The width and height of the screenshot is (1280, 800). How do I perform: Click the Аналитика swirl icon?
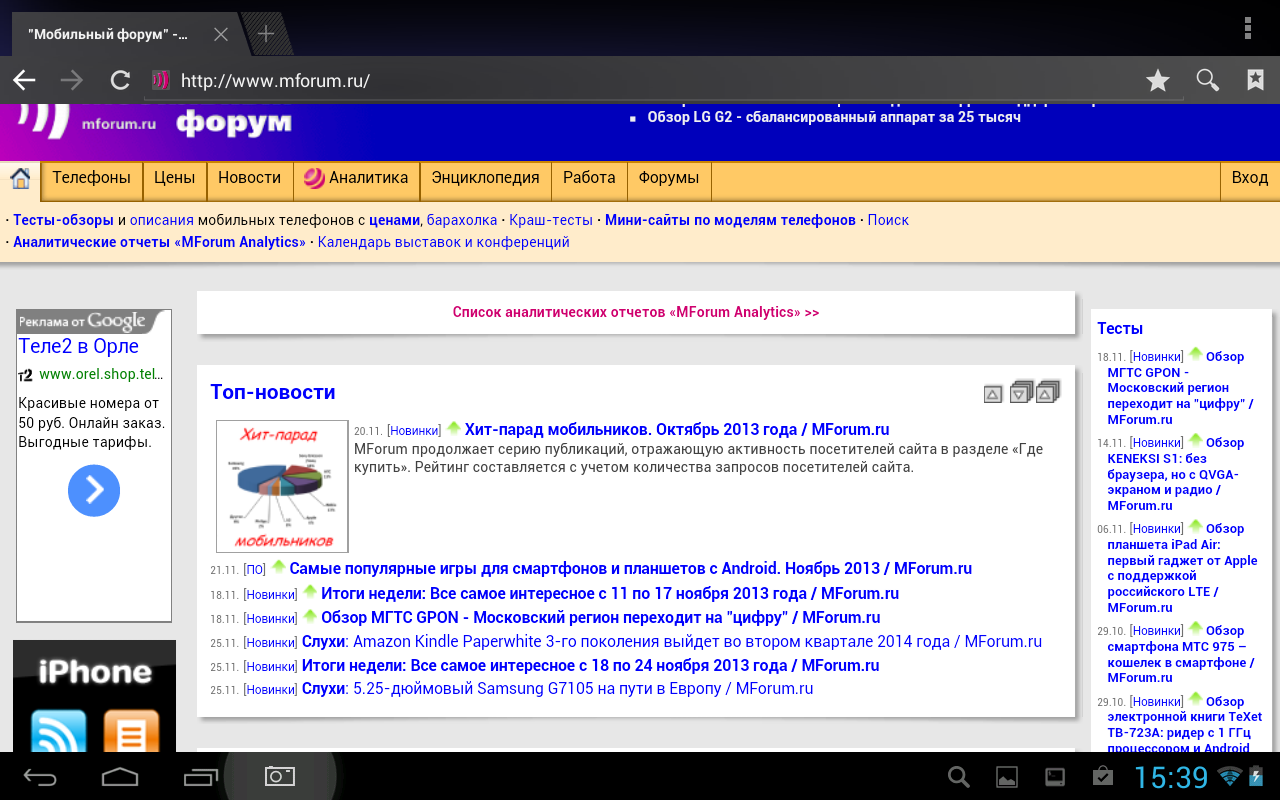coord(314,179)
